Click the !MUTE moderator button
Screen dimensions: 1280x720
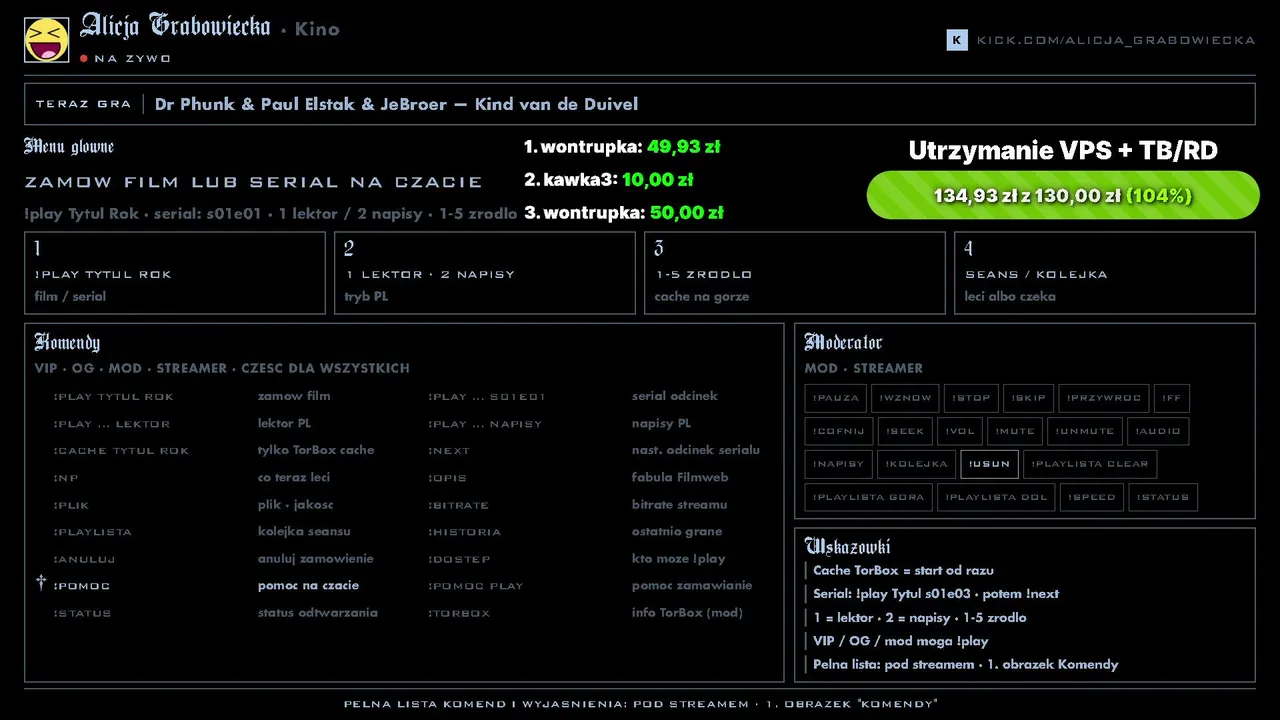pyautogui.click(x=1015, y=431)
